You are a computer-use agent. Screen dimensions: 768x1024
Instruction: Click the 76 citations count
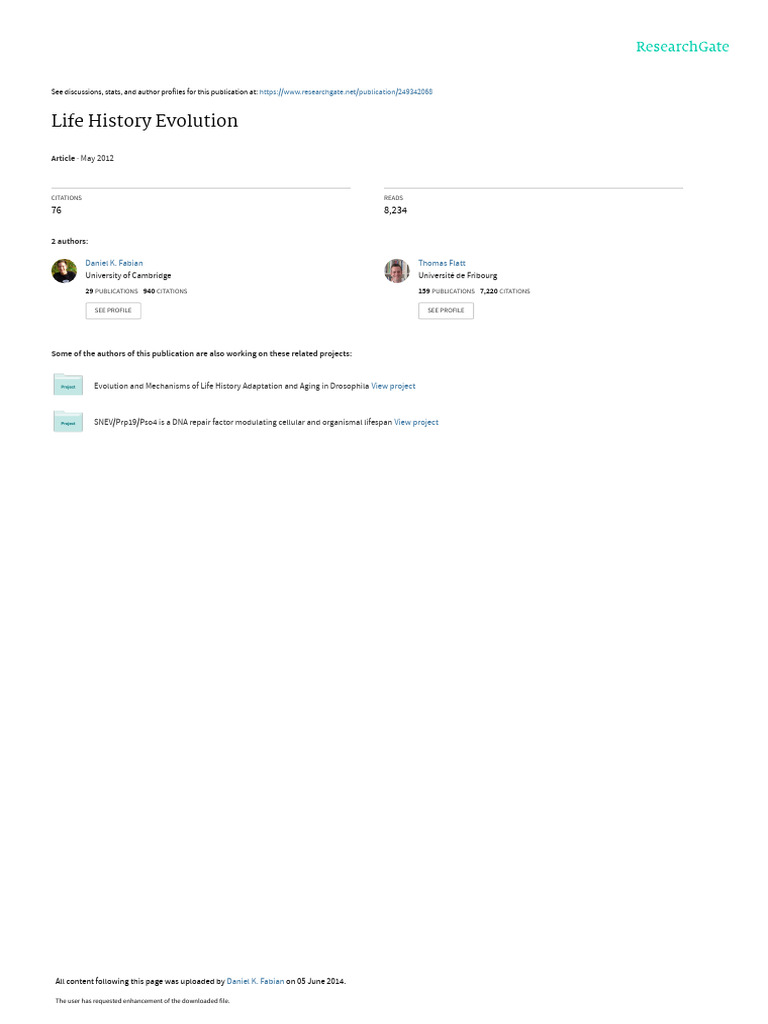[x=56, y=210]
